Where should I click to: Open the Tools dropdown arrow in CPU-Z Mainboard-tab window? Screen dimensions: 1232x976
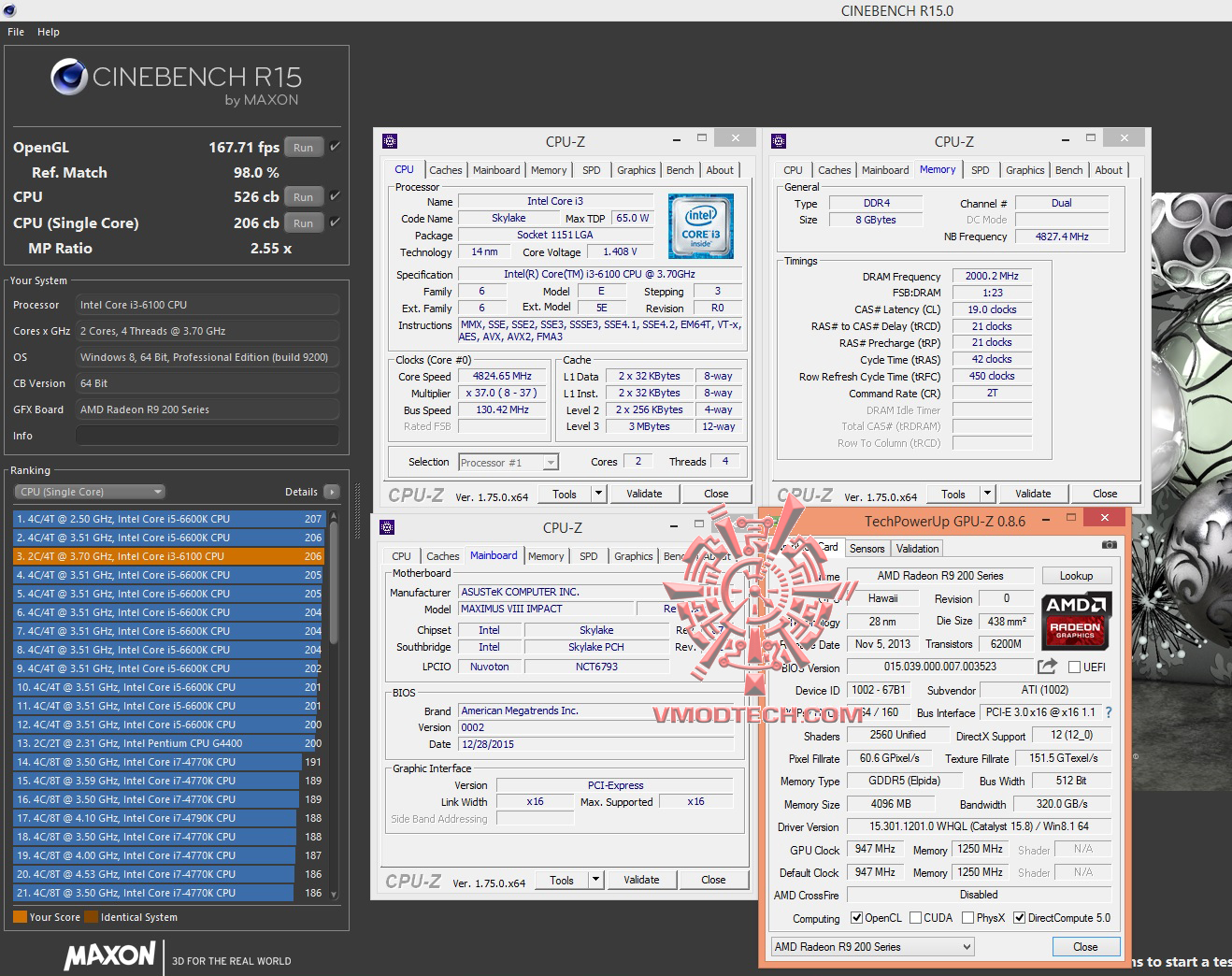(595, 880)
